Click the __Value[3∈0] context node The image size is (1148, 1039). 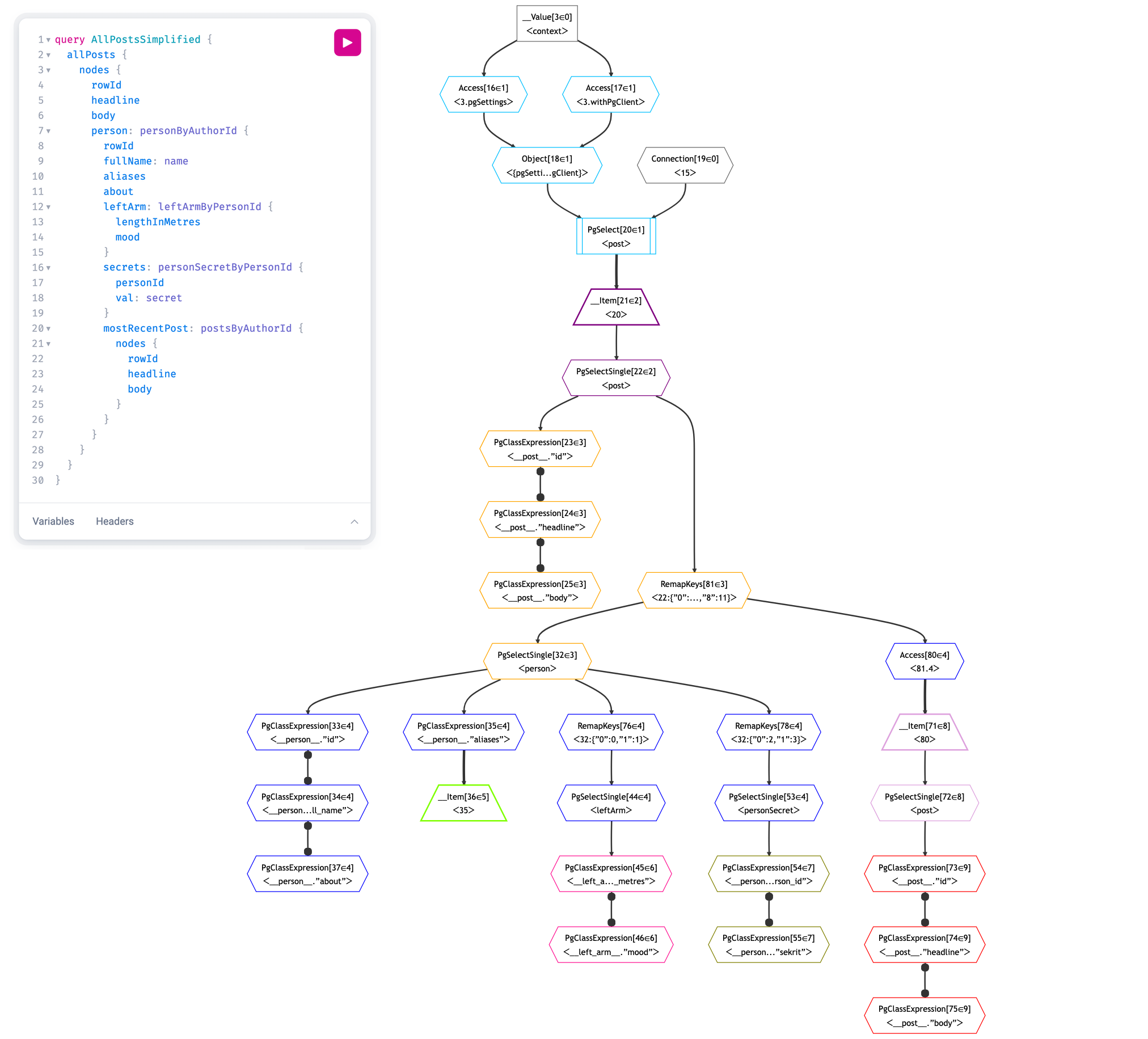pos(547,24)
